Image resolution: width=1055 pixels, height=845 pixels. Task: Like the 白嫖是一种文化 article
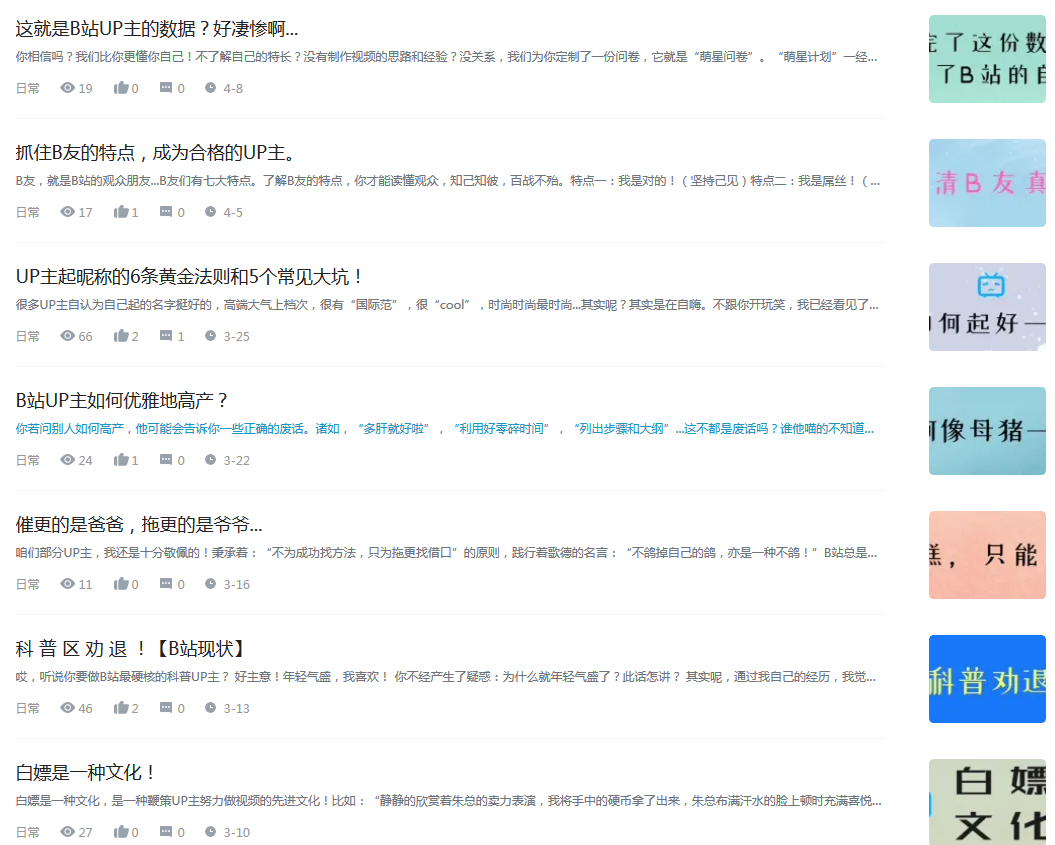121,831
